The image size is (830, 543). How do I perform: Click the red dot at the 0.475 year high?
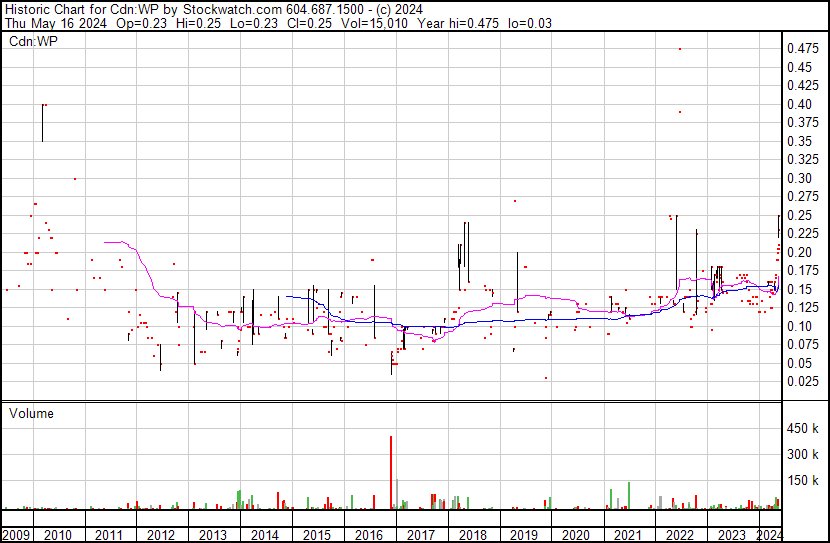click(680, 49)
